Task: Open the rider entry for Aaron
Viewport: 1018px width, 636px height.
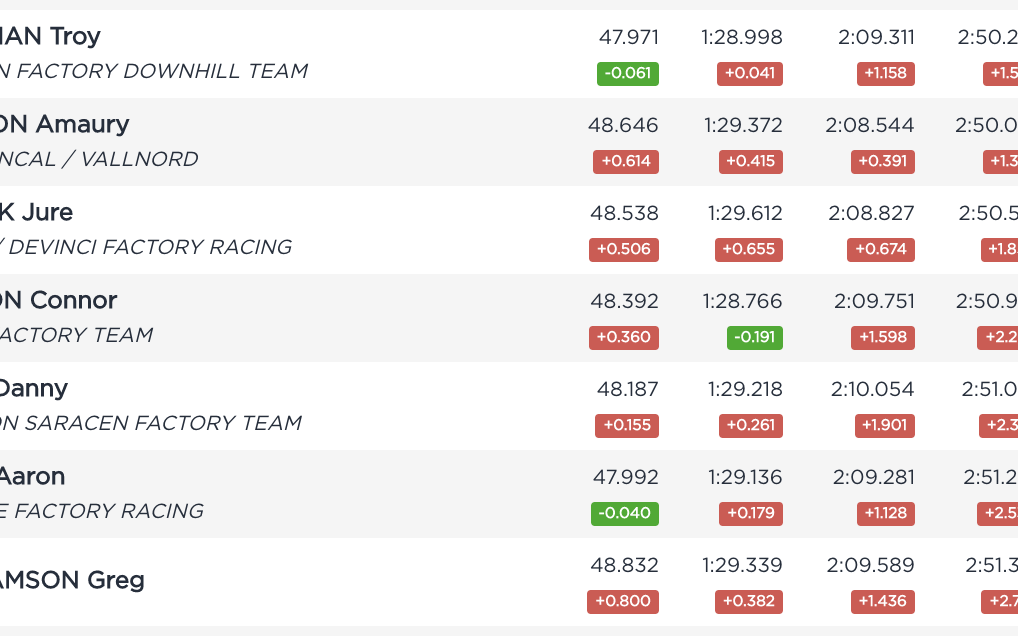Action: pos(32,476)
